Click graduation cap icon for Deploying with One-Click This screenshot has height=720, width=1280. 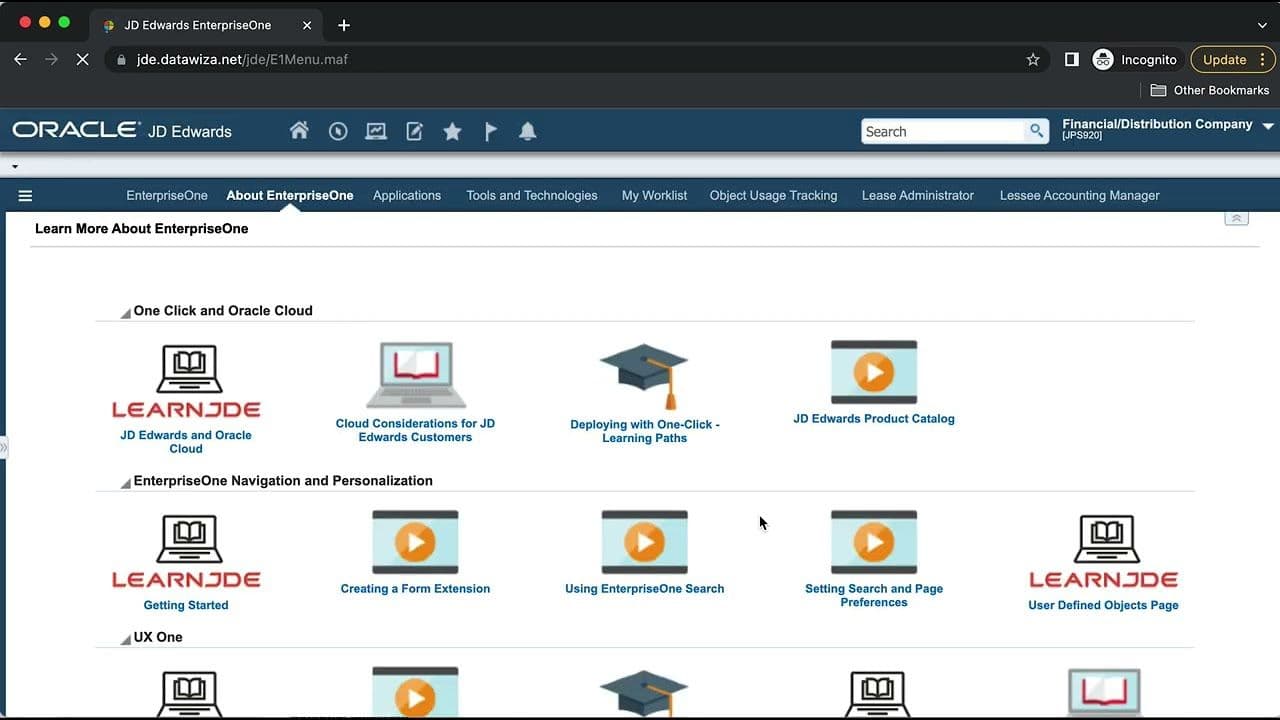click(x=644, y=376)
